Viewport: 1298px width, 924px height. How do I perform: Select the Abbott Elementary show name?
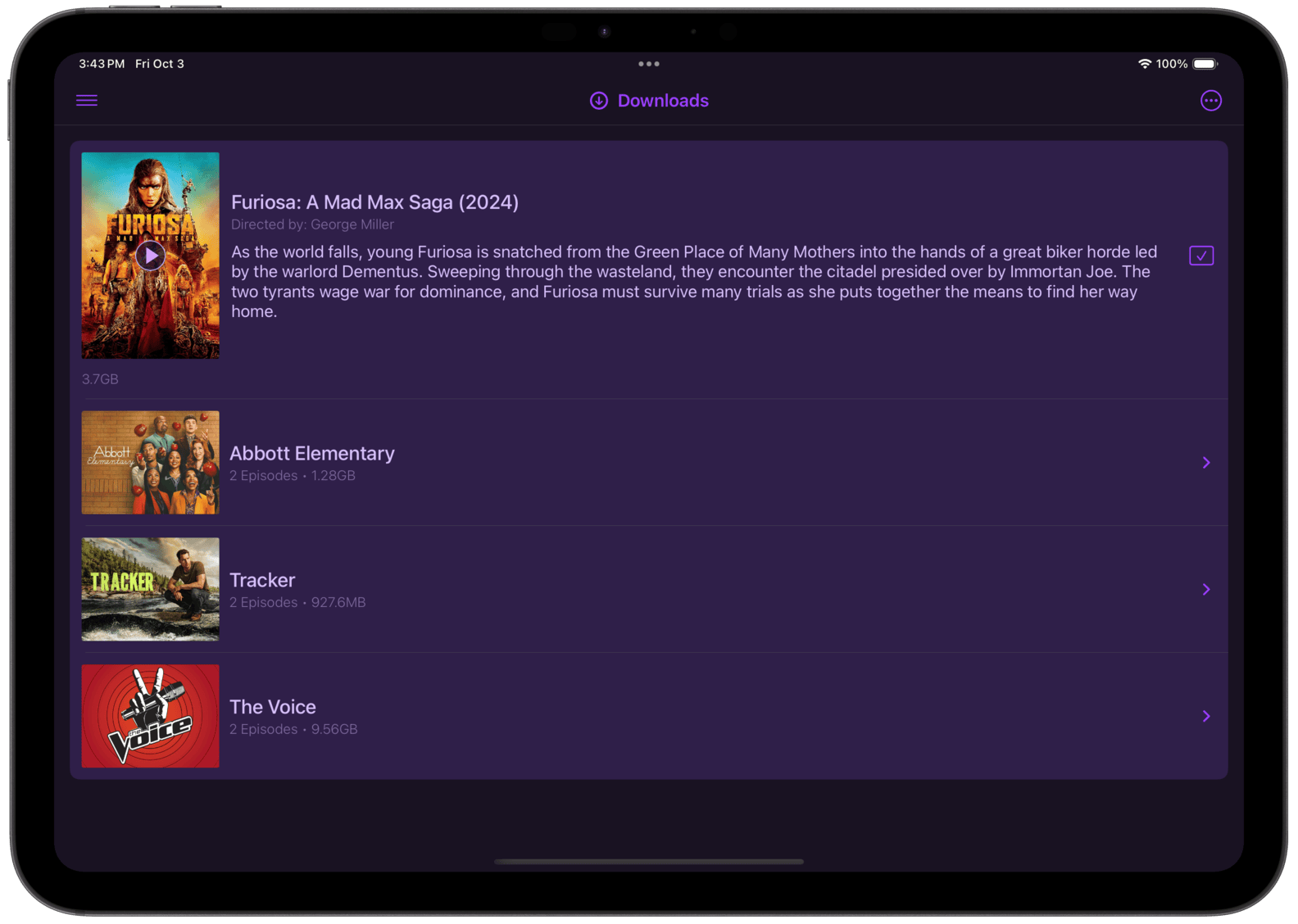(311, 454)
